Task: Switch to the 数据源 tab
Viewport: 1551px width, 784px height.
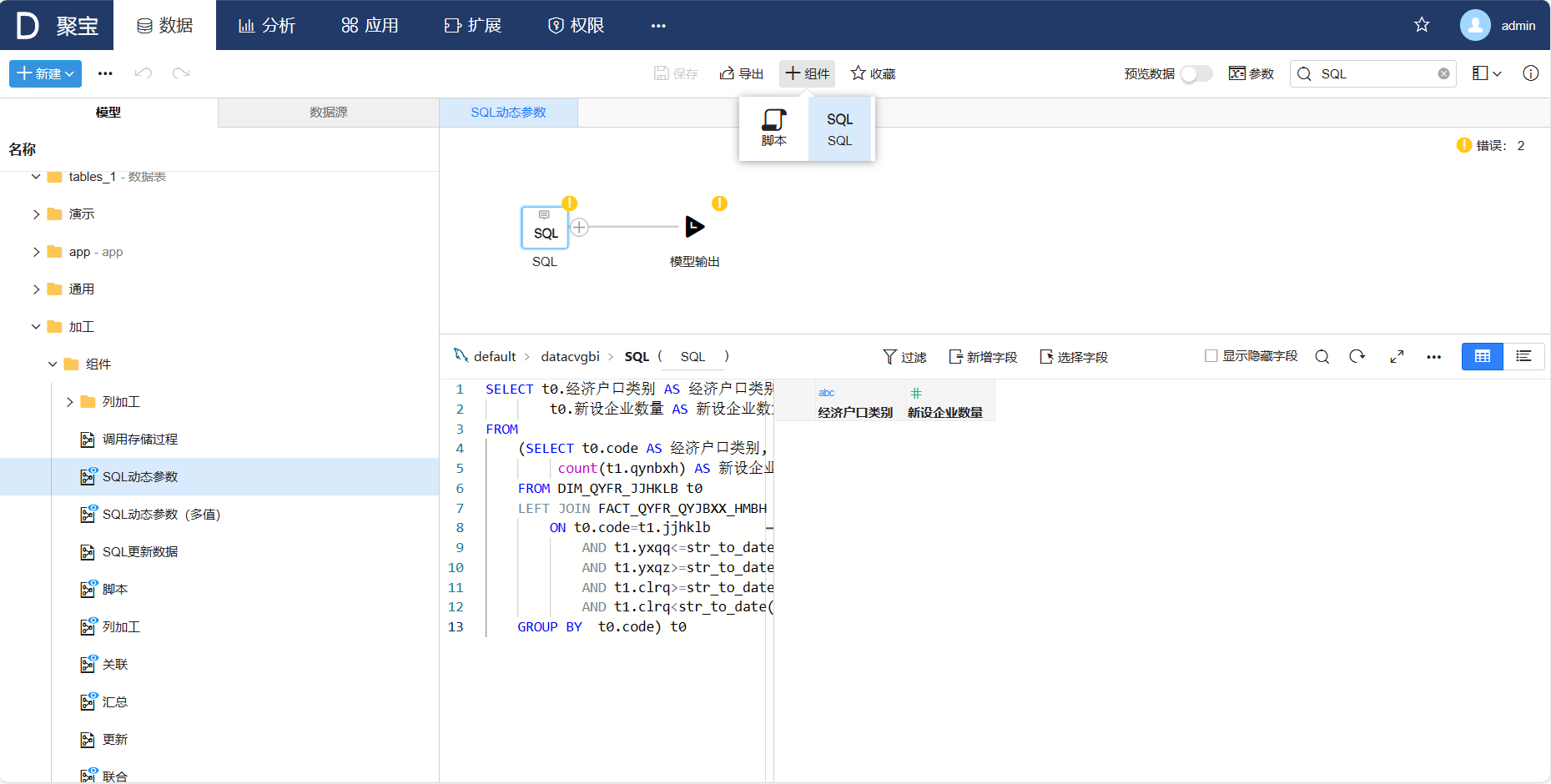Action: tap(329, 113)
